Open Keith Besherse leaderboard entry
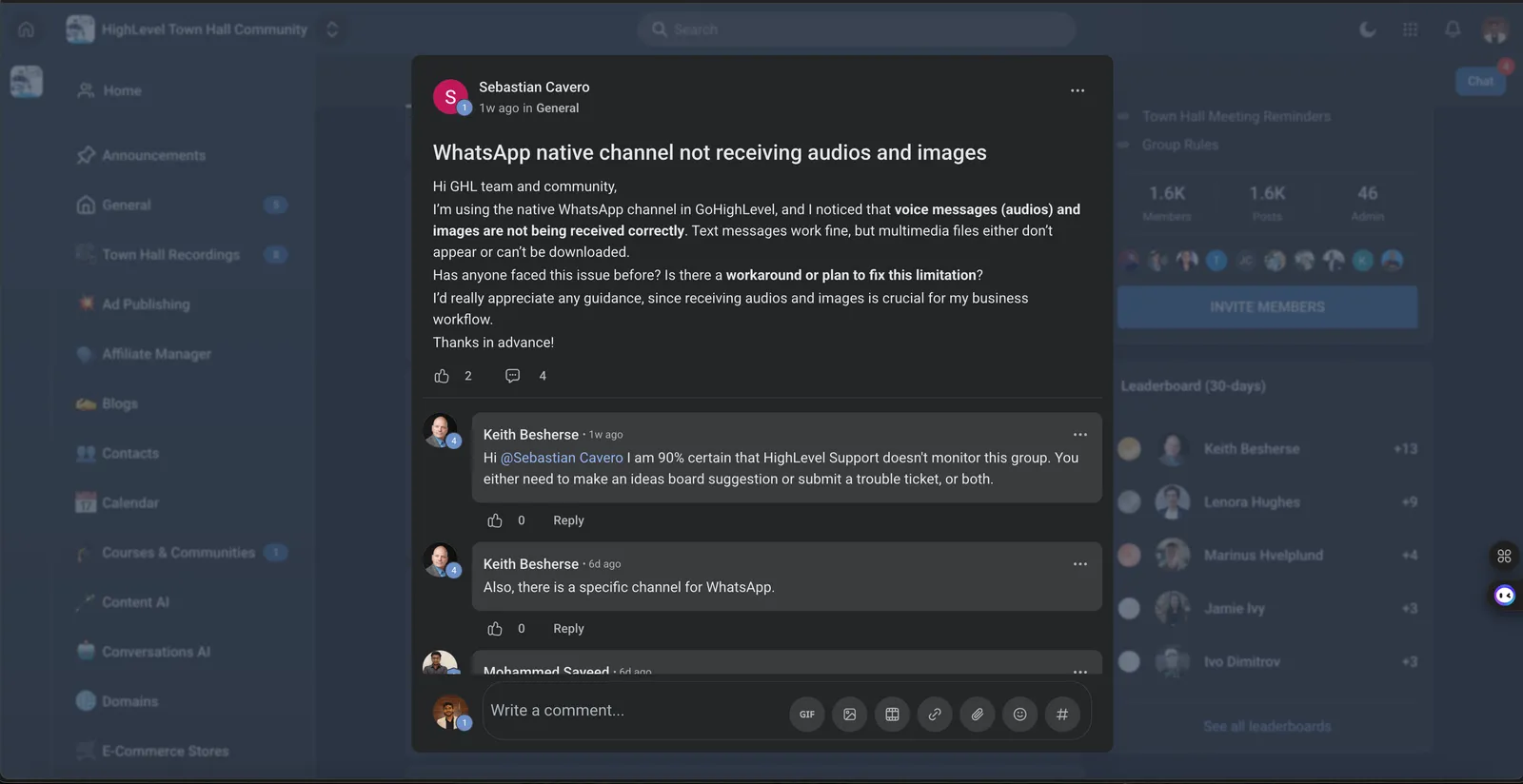Image resolution: width=1523 pixels, height=784 pixels. coord(1267,449)
